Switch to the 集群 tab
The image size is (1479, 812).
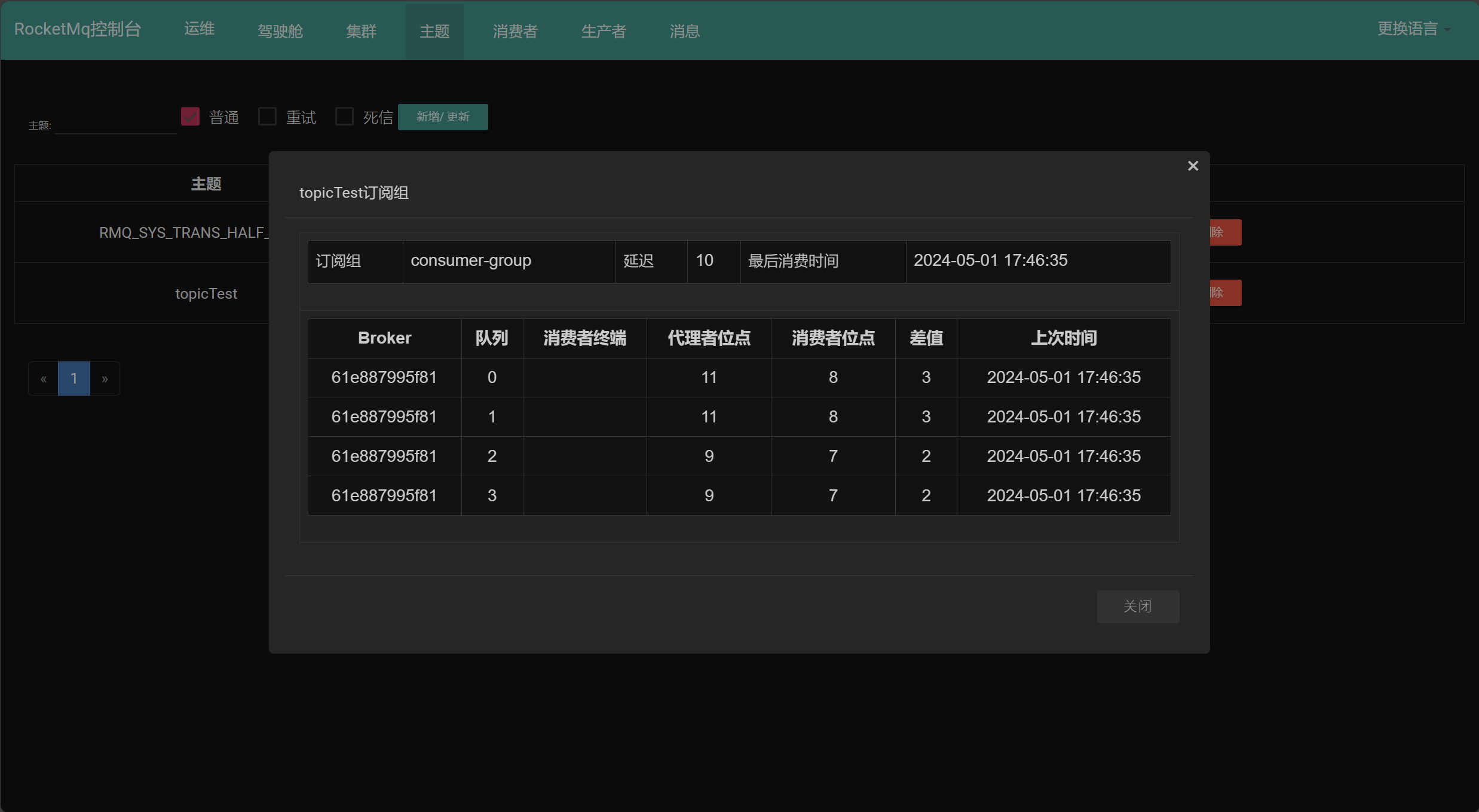pyautogui.click(x=361, y=30)
